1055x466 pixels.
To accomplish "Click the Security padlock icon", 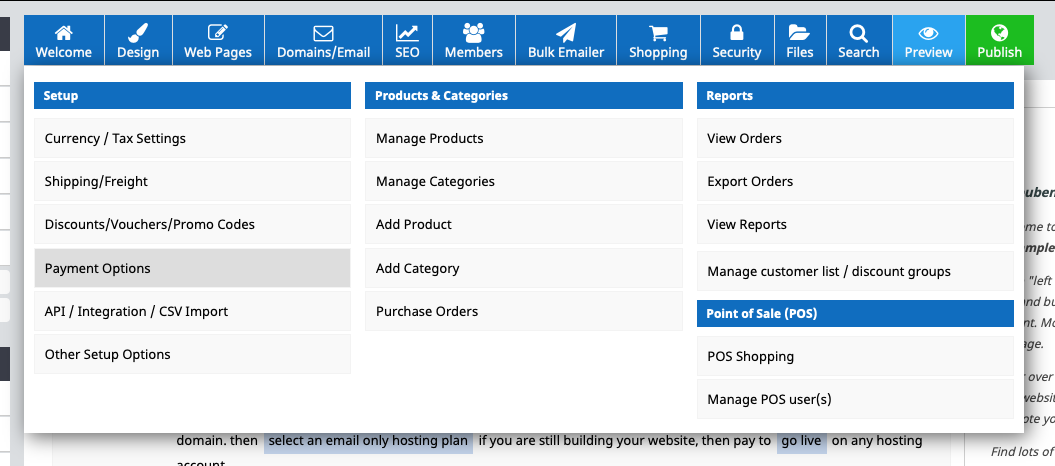I will (737, 33).
